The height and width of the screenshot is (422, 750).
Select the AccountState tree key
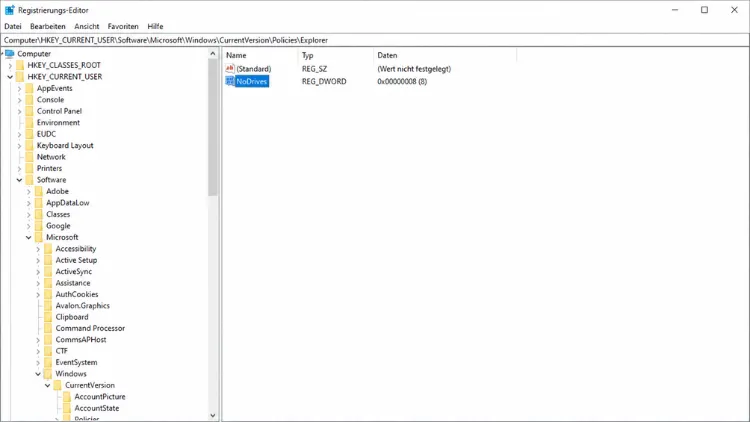(x=97, y=408)
